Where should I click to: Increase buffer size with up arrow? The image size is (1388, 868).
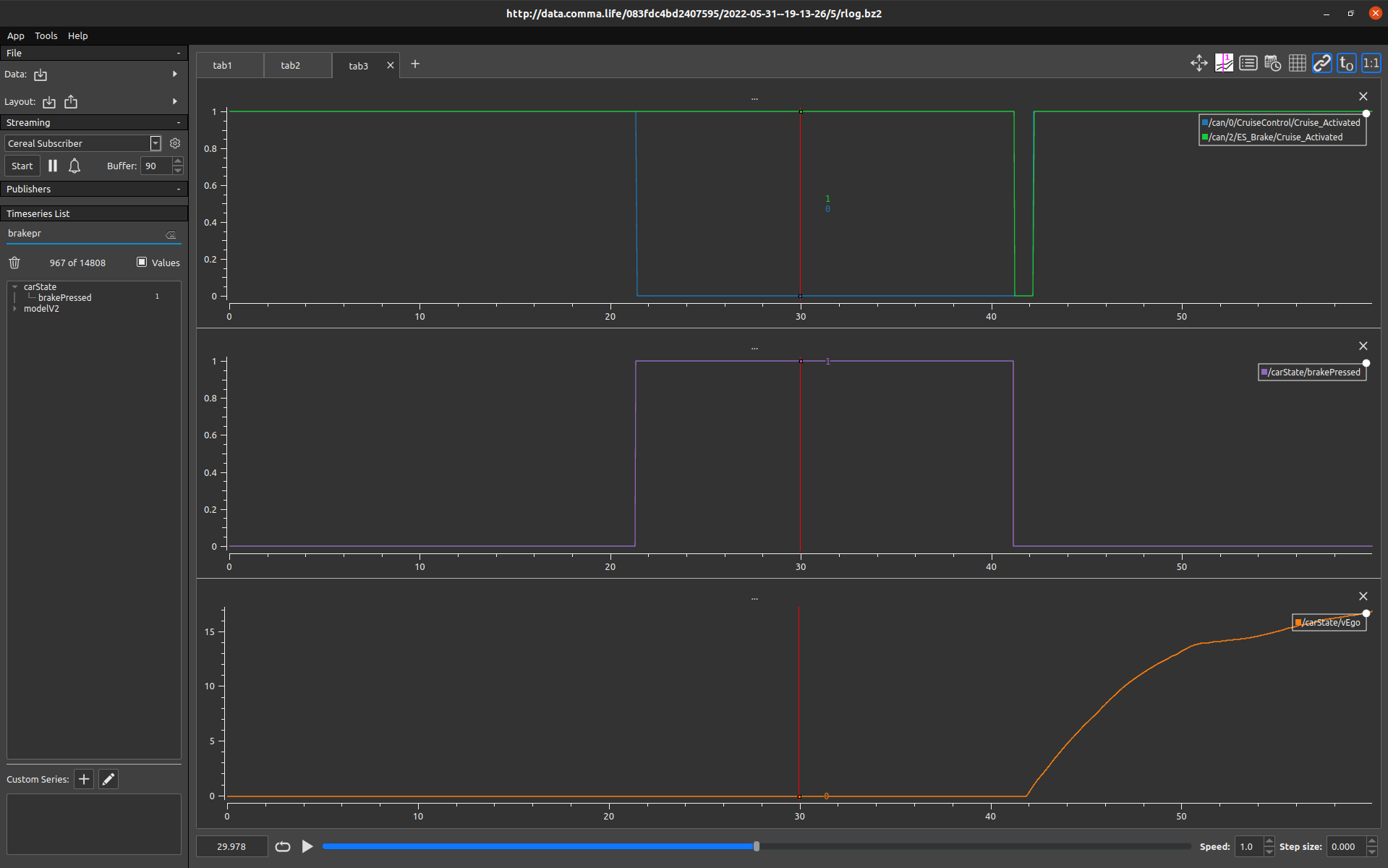(178, 161)
